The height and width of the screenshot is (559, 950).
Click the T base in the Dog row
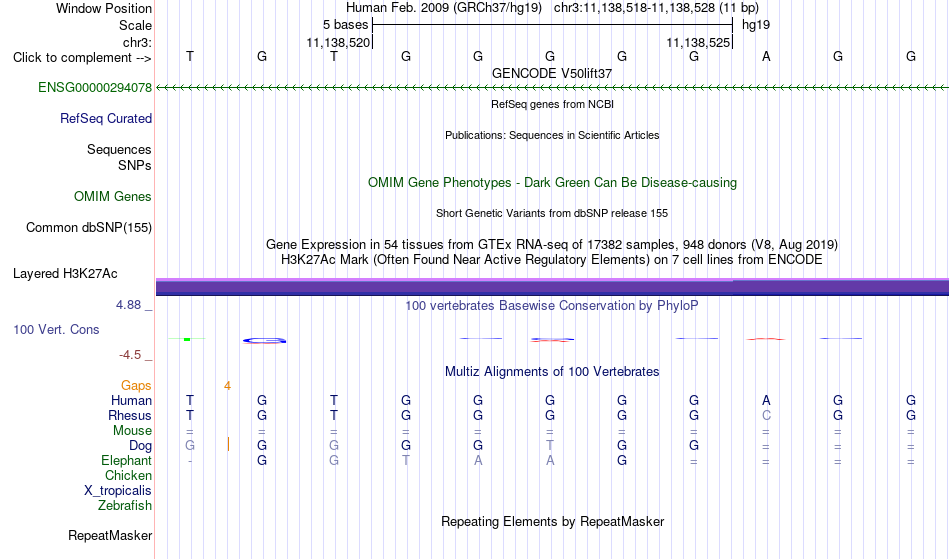pyautogui.click(x=550, y=445)
